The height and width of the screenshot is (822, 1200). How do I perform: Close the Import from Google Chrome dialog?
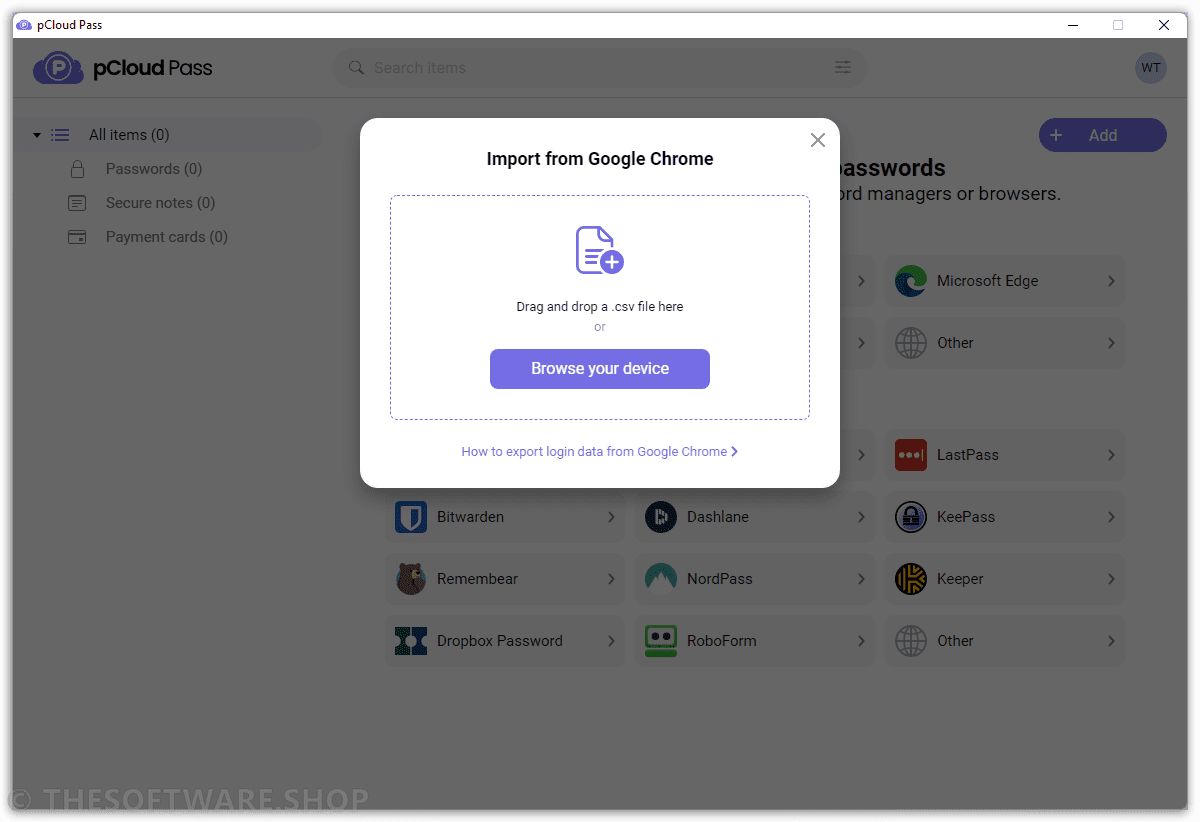(x=818, y=140)
